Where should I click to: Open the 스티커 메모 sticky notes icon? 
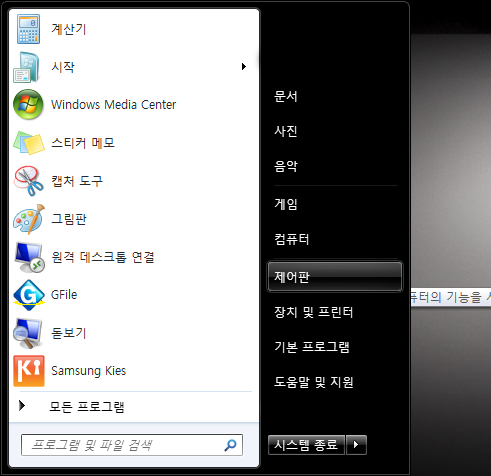(29, 143)
